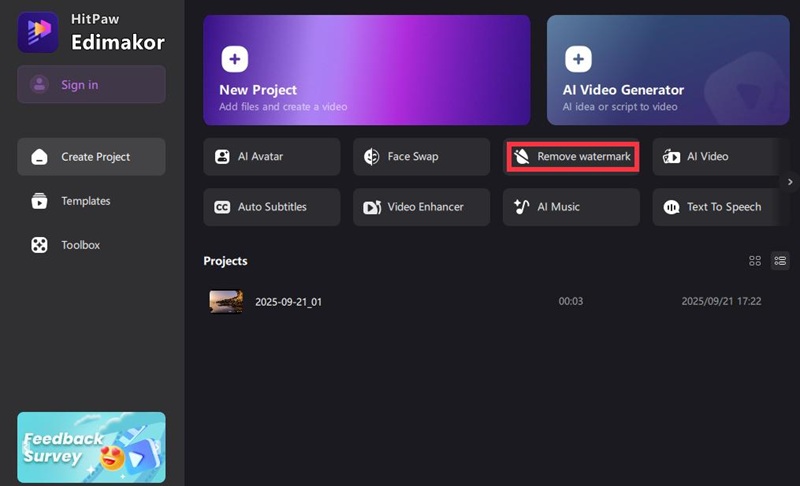800x486 pixels.
Task: Start a New Project card
Action: pyautogui.click(x=367, y=70)
